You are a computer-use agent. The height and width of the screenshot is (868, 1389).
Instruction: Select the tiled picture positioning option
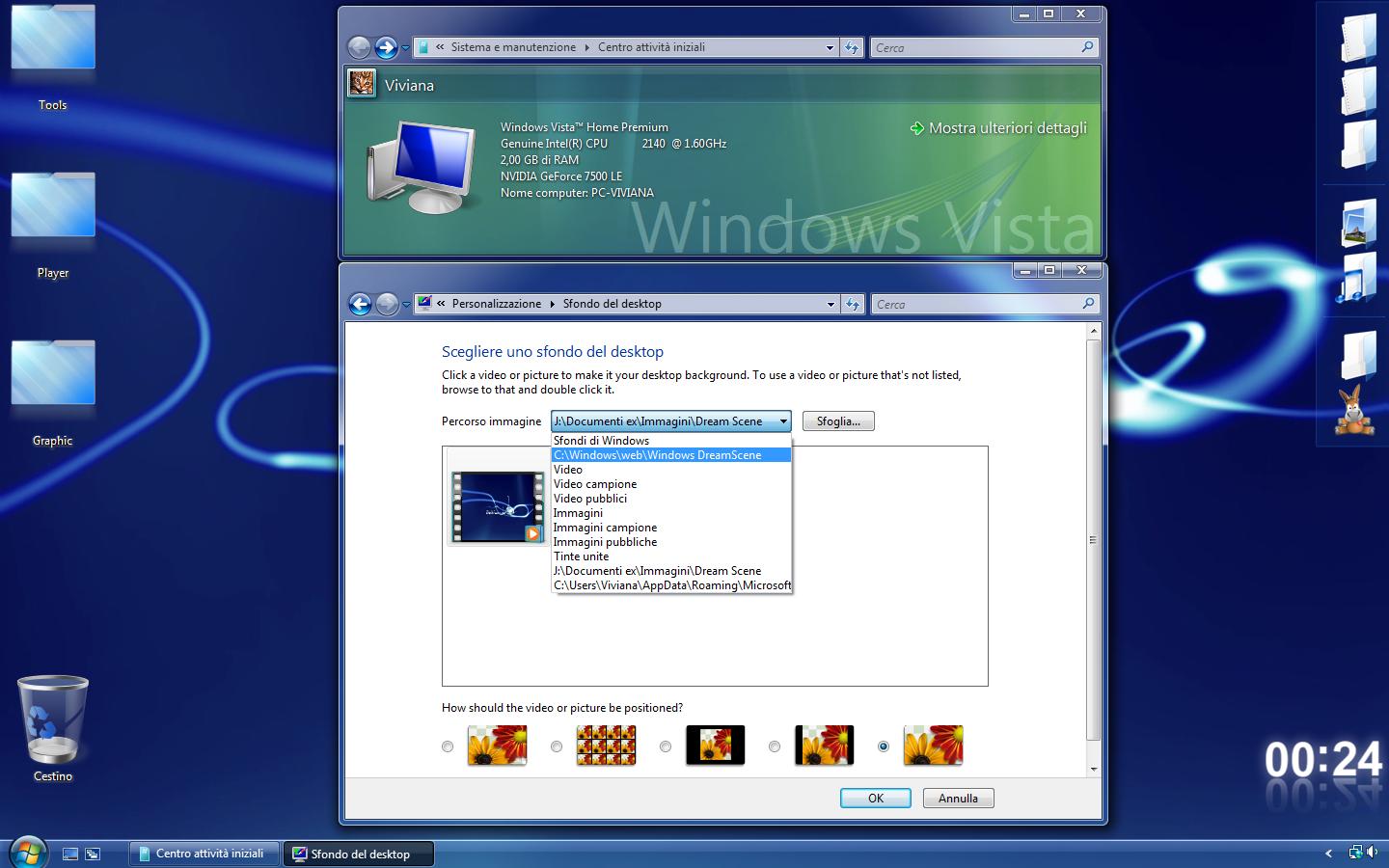[557, 746]
